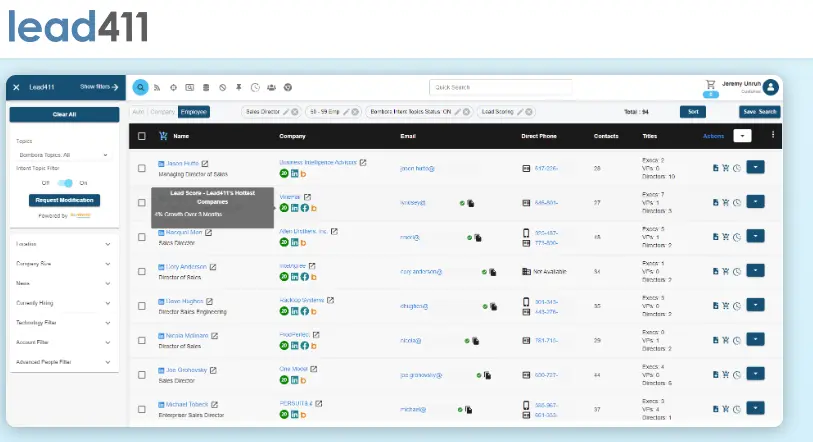
Task: Click the Save Search button
Action: pyautogui.click(x=760, y=112)
